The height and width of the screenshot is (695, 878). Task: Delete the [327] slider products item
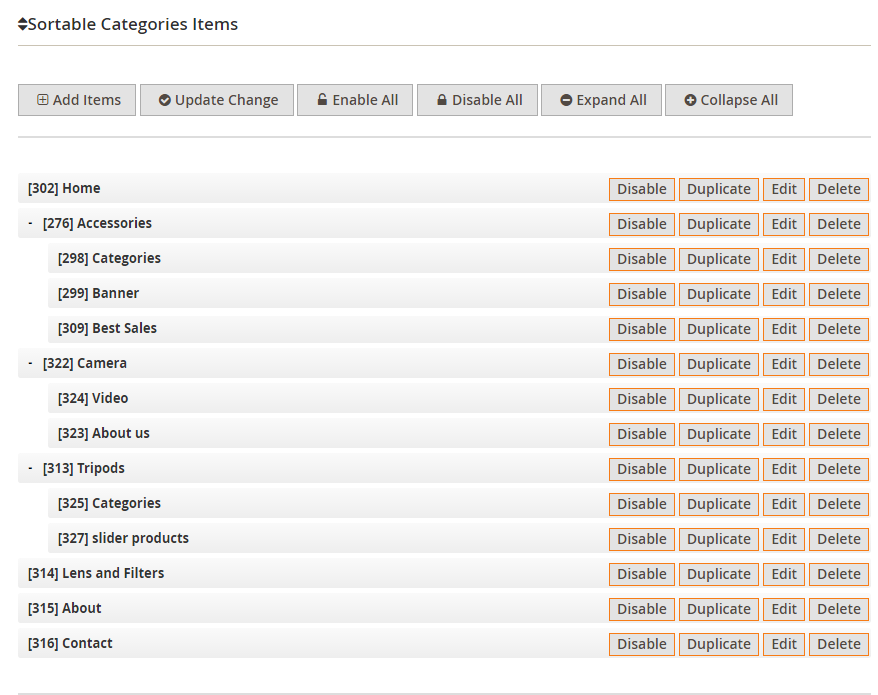[838, 539]
